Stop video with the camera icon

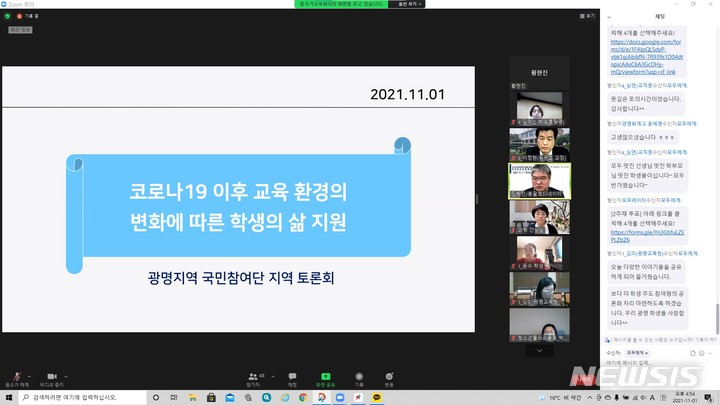click(x=52, y=379)
